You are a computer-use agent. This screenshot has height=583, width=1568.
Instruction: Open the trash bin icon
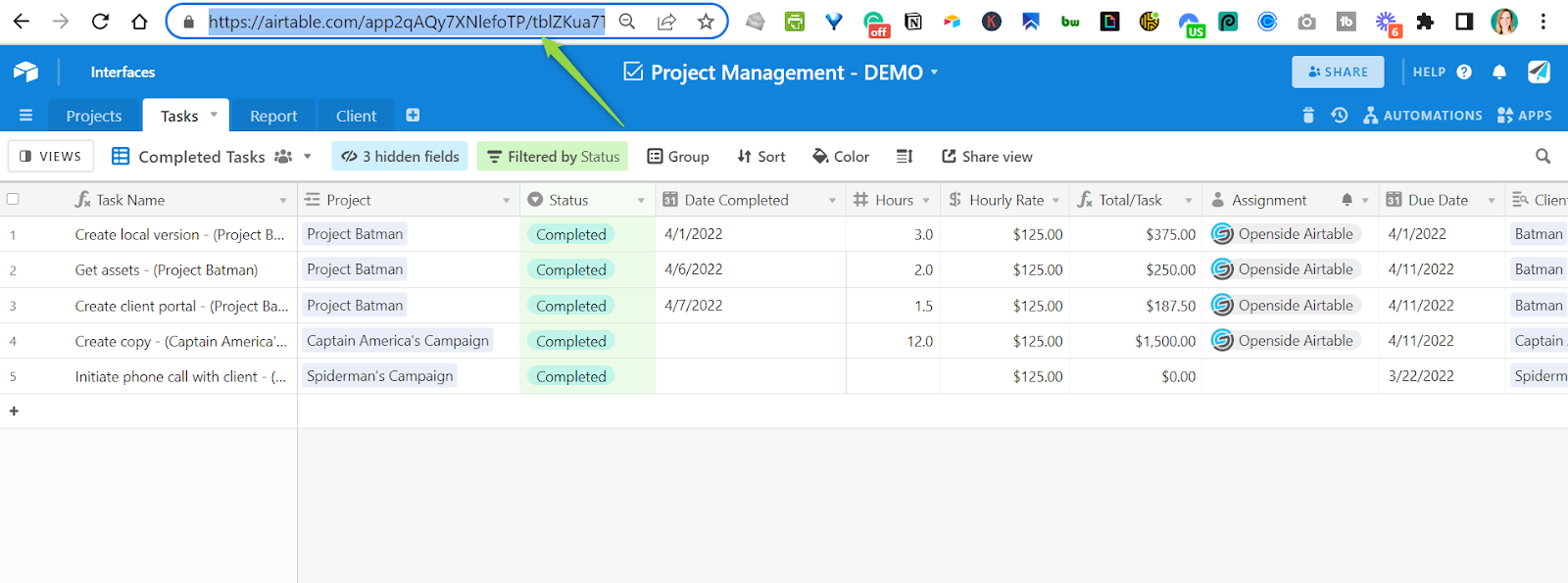pyautogui.click(x=1307, y=116)
